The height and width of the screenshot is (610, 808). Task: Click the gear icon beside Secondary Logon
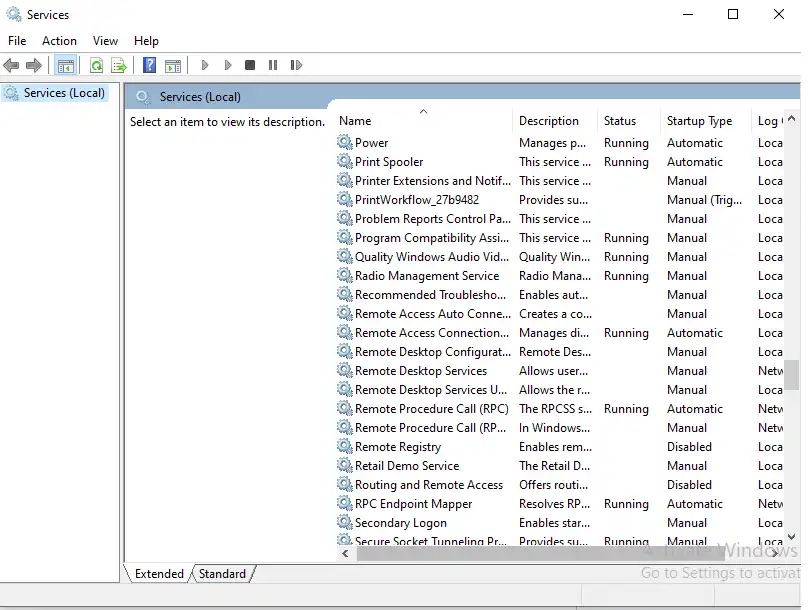(x=345, y=522)
